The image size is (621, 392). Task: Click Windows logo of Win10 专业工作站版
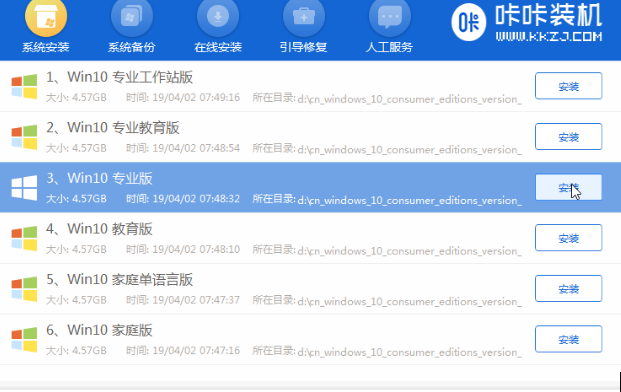[x=24, y=86]
